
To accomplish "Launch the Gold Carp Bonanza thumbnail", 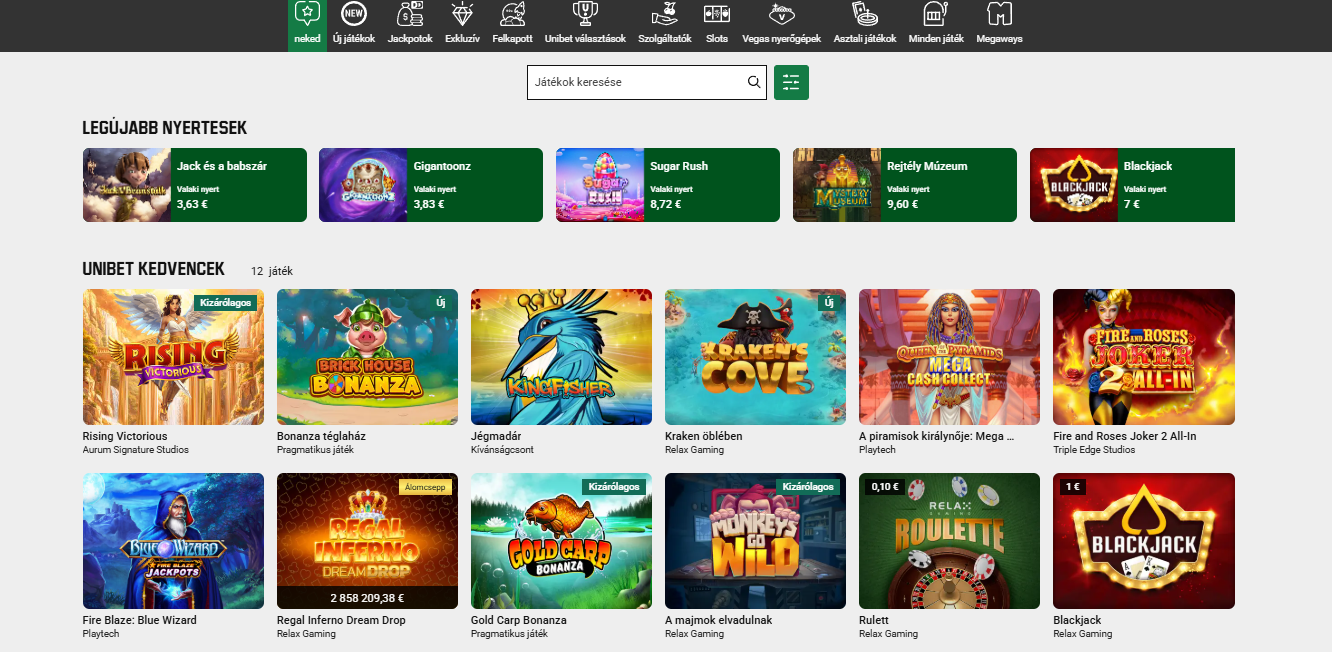I will 562,541.
